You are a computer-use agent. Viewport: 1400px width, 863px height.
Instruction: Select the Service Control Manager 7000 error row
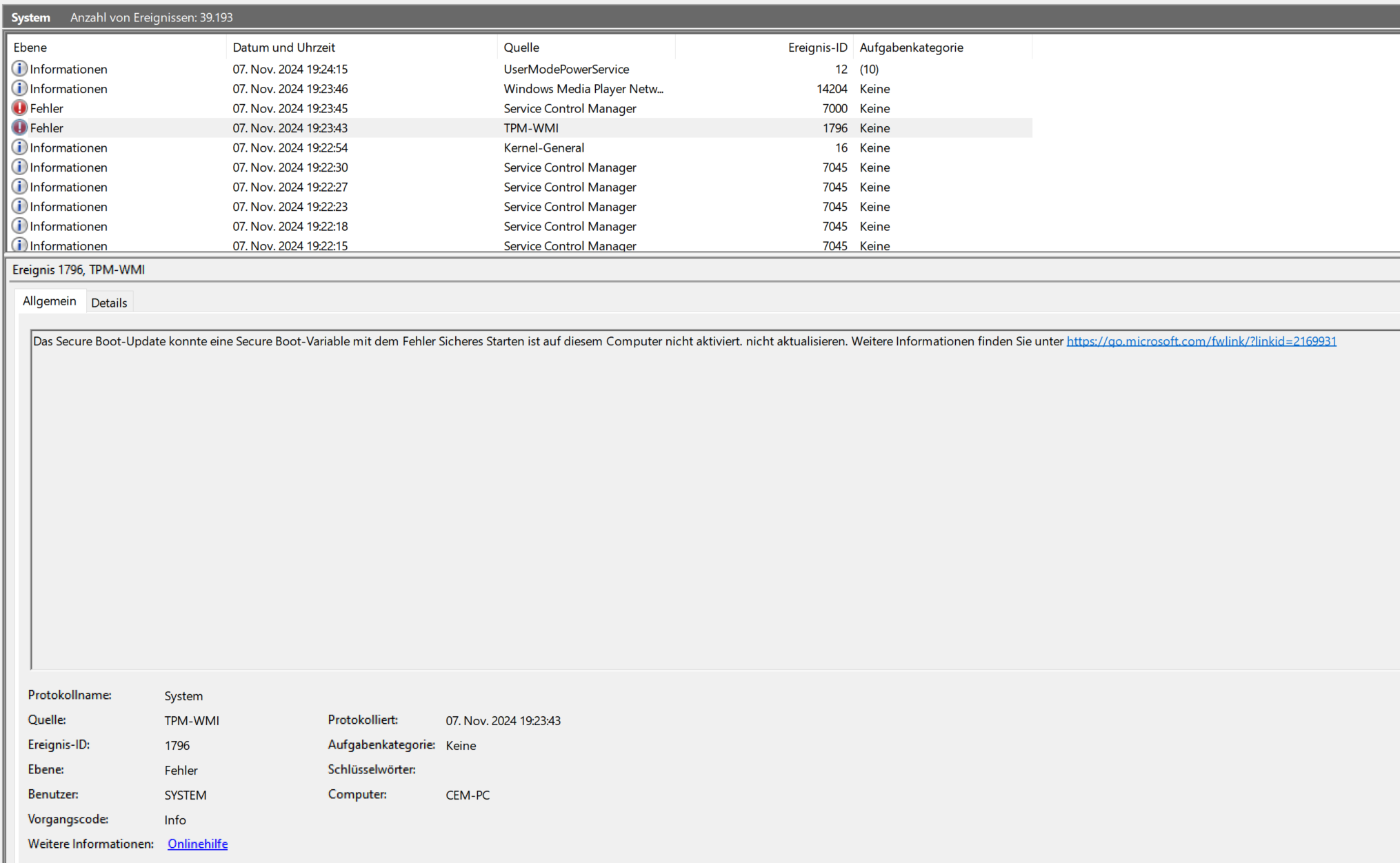570,108
